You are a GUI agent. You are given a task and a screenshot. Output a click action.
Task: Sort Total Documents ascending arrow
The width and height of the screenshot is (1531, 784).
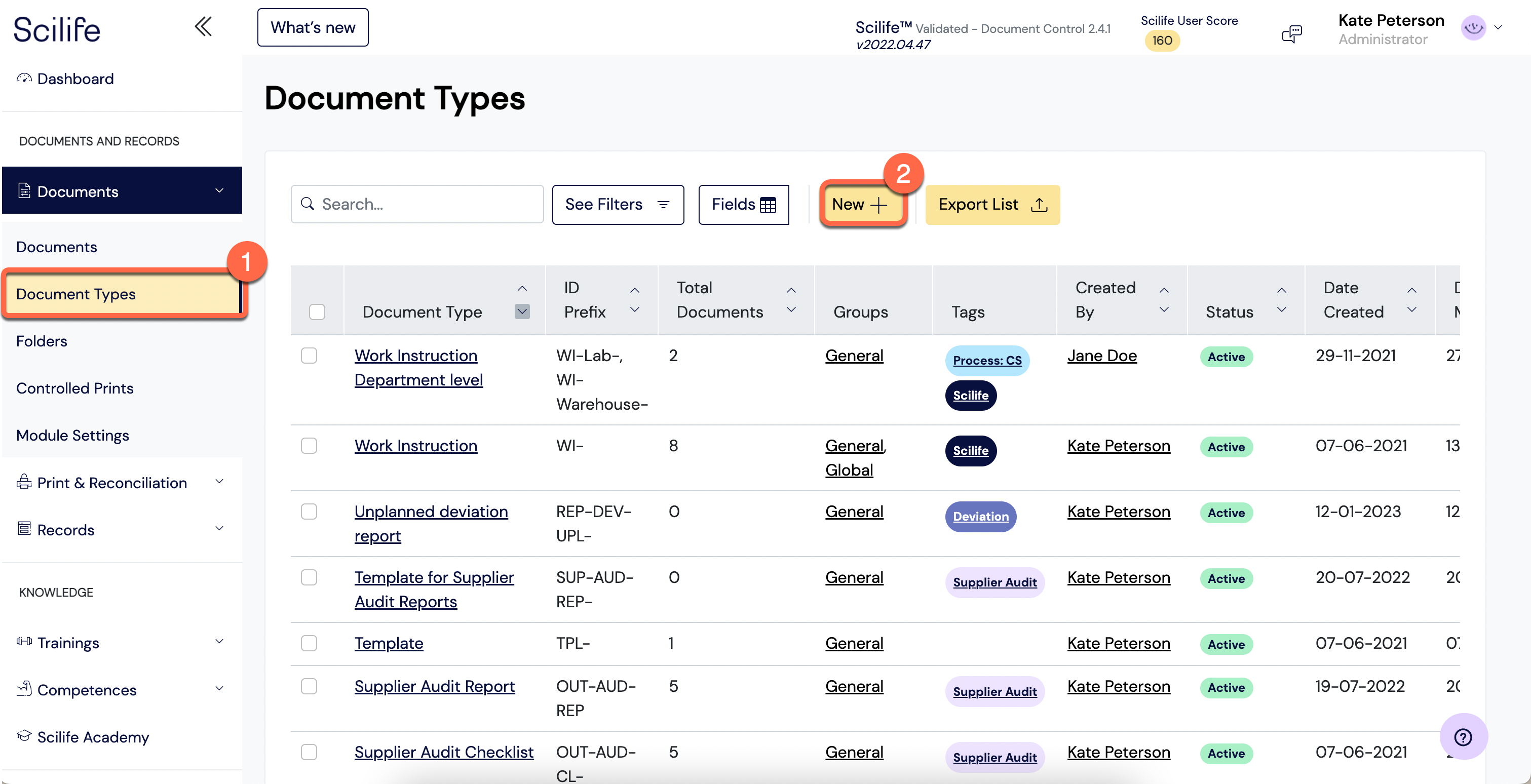point(791,290)
